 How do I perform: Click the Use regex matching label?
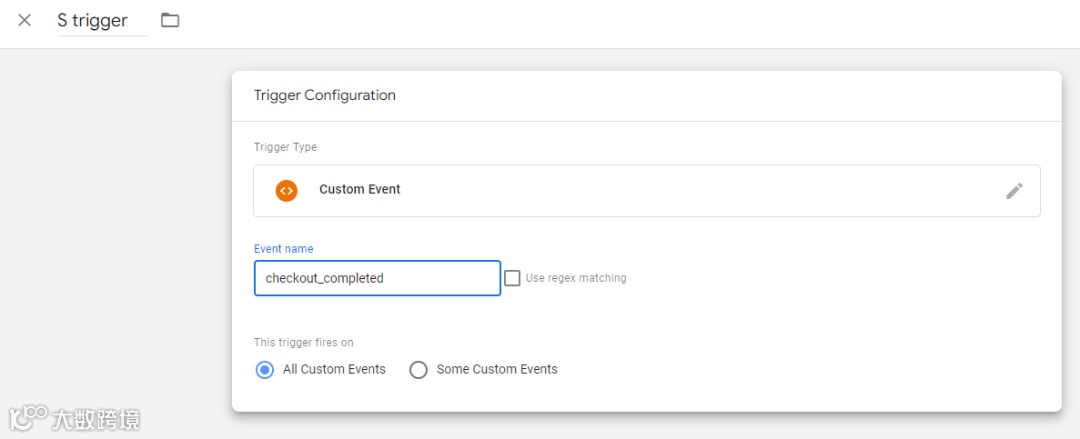(576, 278)
